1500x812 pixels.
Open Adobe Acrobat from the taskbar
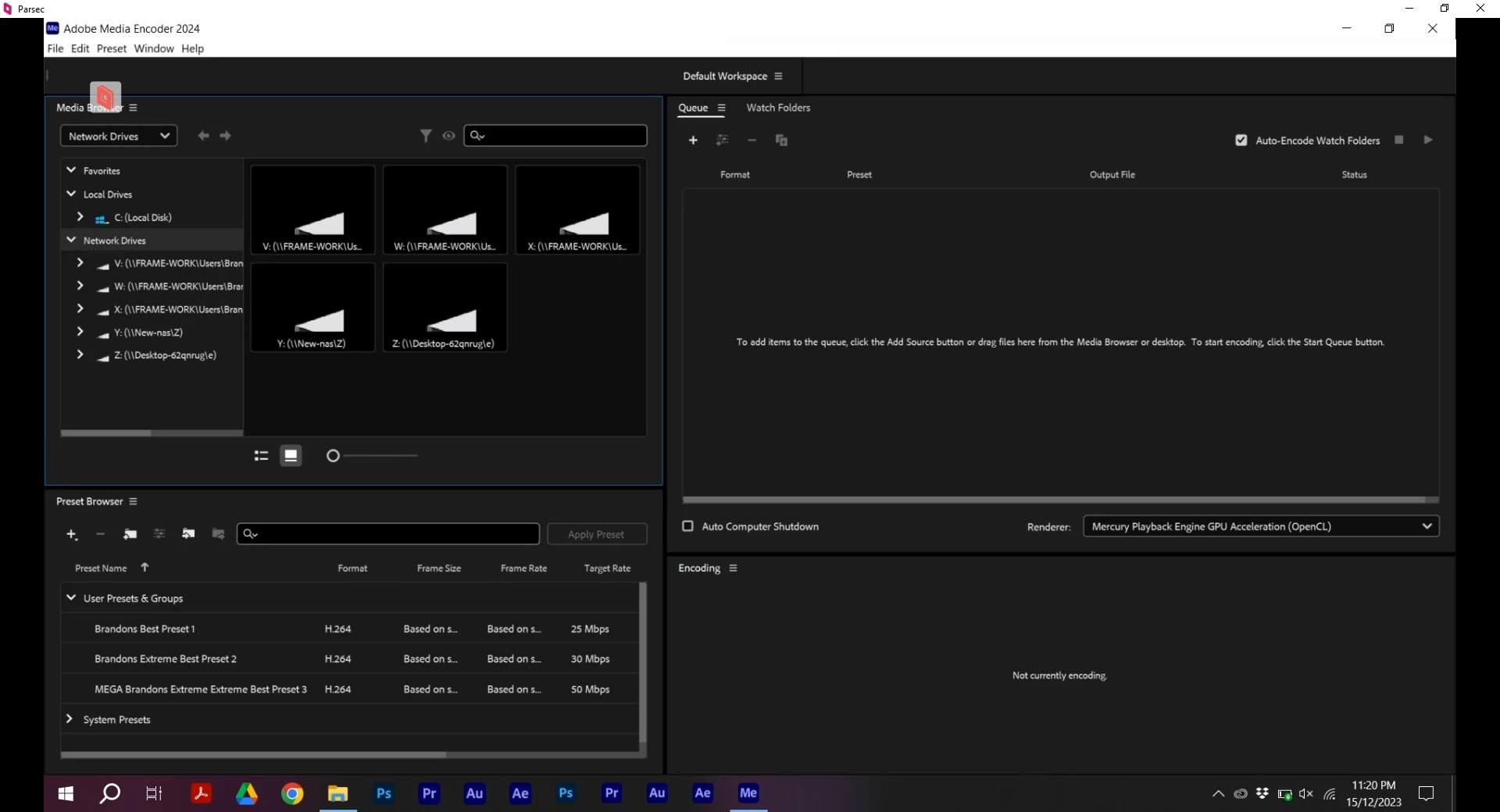pyautogui.click(x=201, y=794)
